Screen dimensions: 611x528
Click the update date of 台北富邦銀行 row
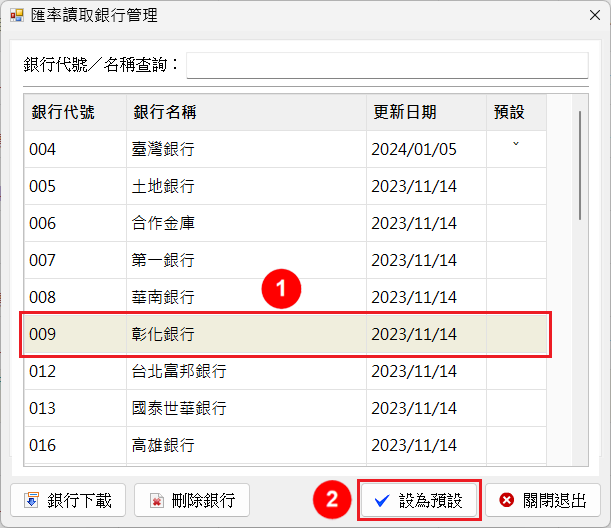click(x=426, y=371)
